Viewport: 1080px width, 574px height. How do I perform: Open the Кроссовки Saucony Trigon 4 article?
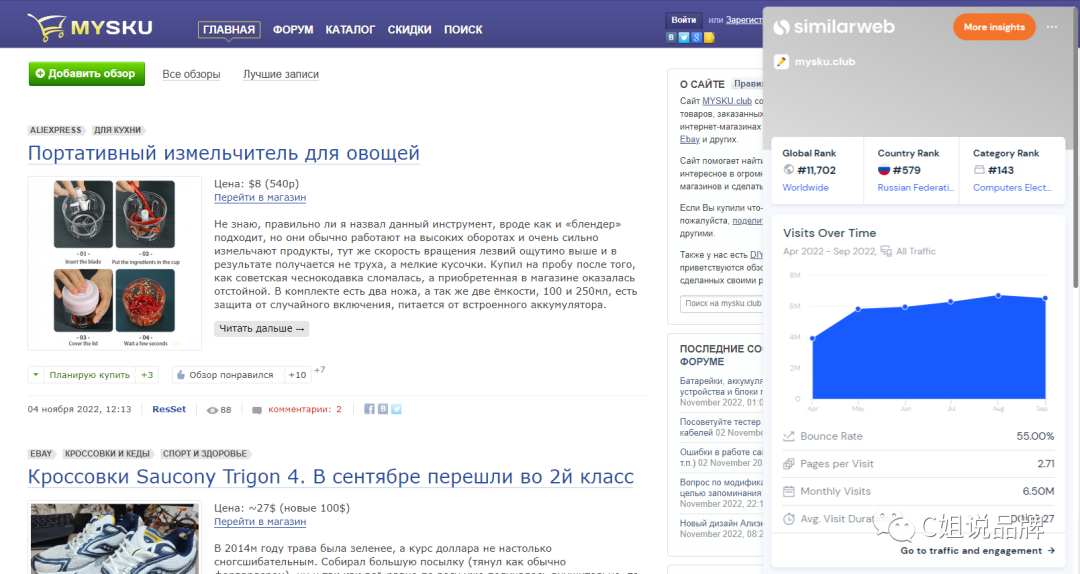pyautogui.click(x=331, y=477)
